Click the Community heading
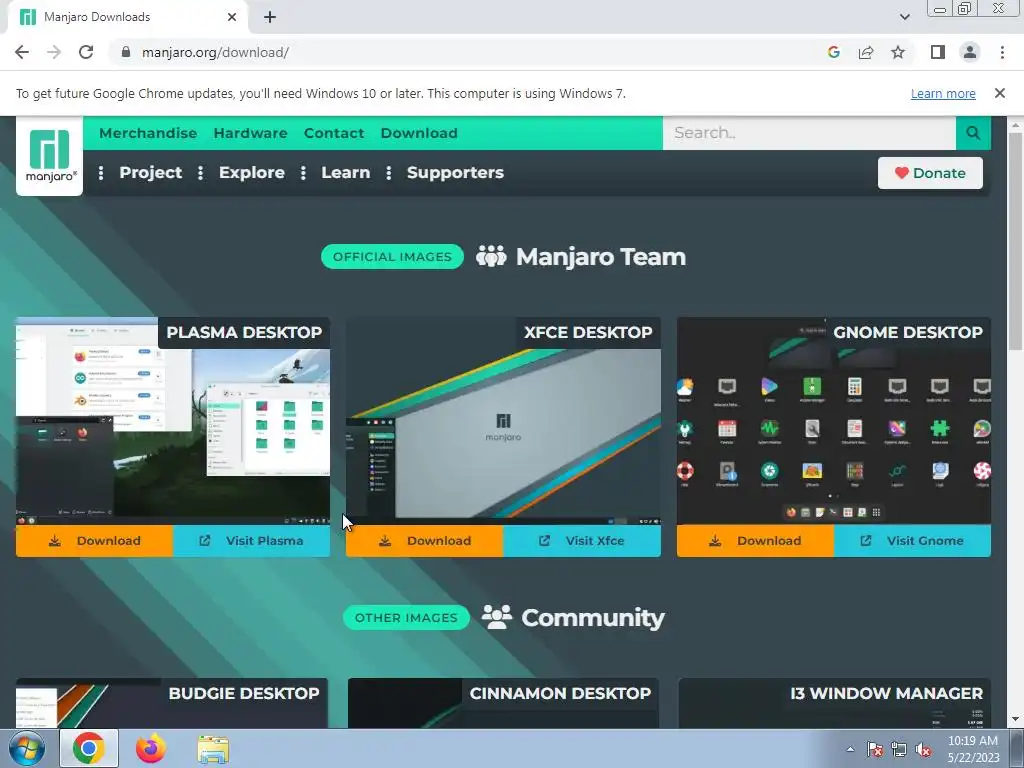The height and width of the screenshot is (768, 1024). pyautogui.click(x=593, y=618)
